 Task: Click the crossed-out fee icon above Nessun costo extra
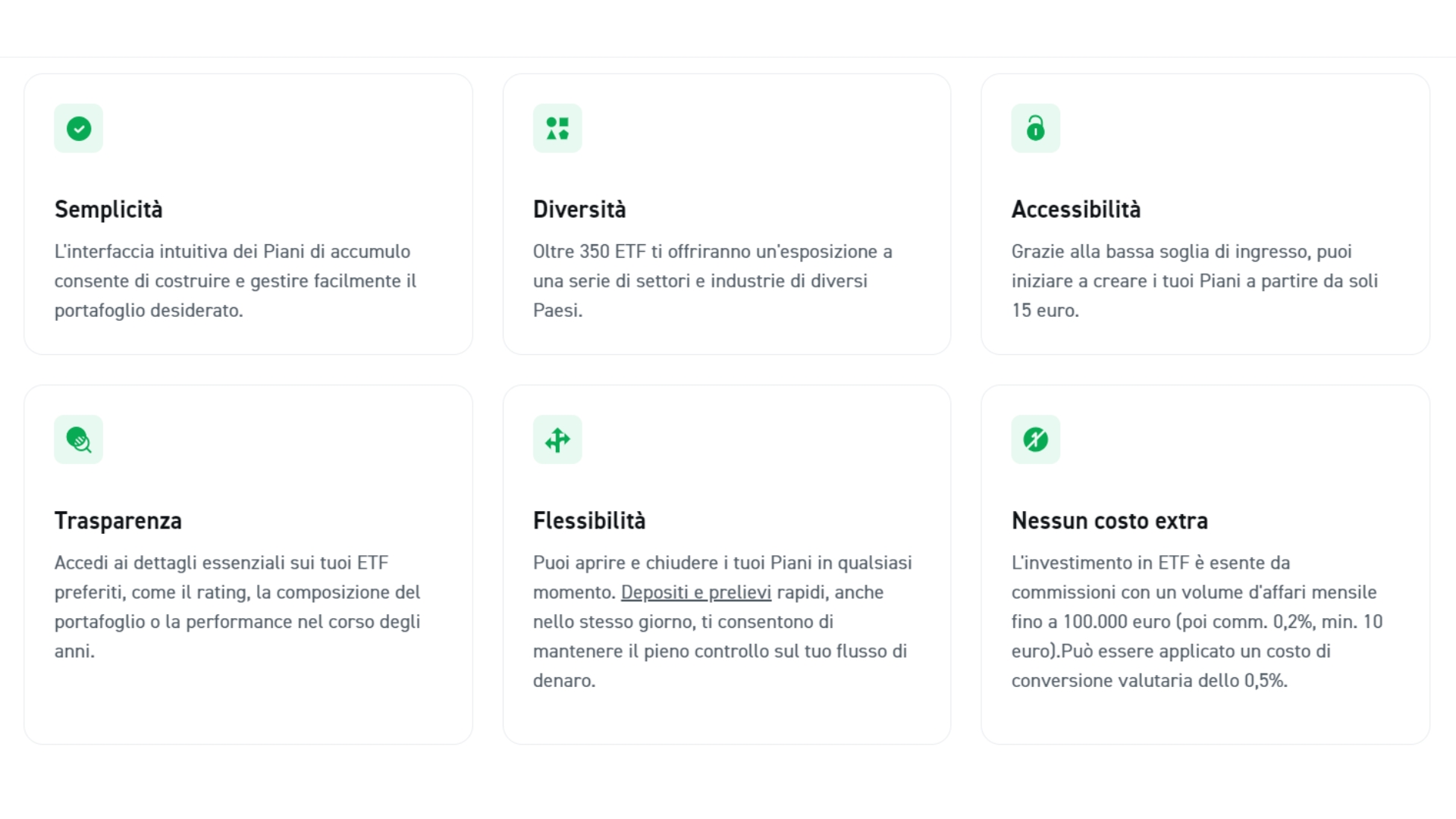(1036, 440)
